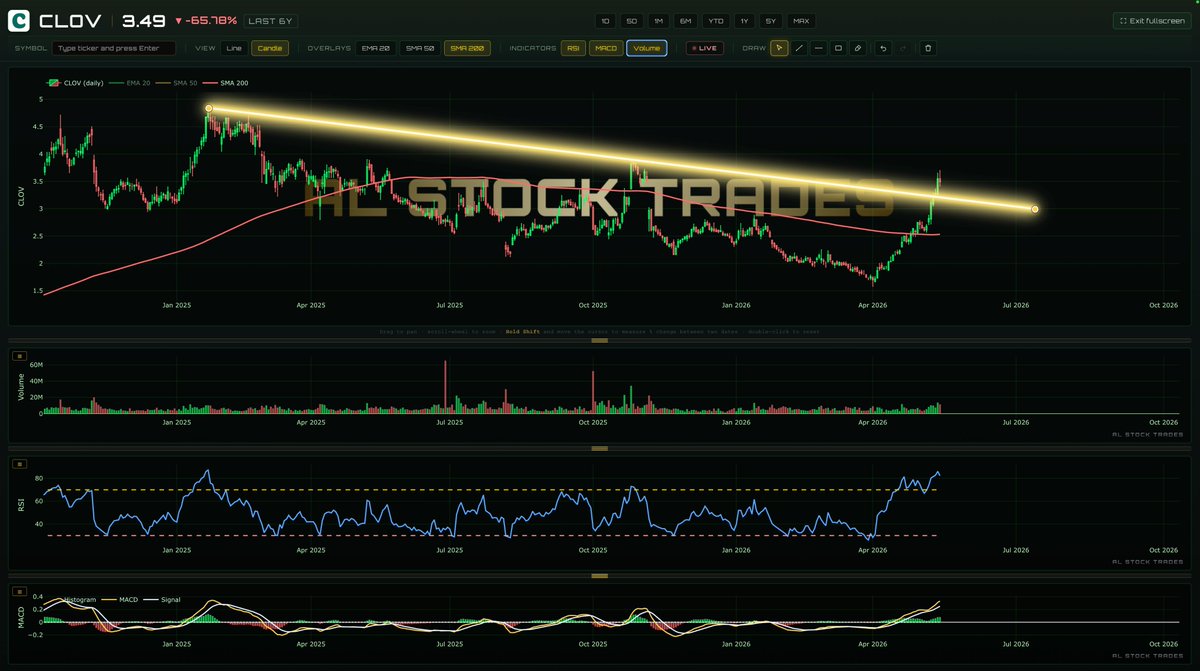
Task: Select the rectangle draw tool
Action: click(x=838, y=47)
